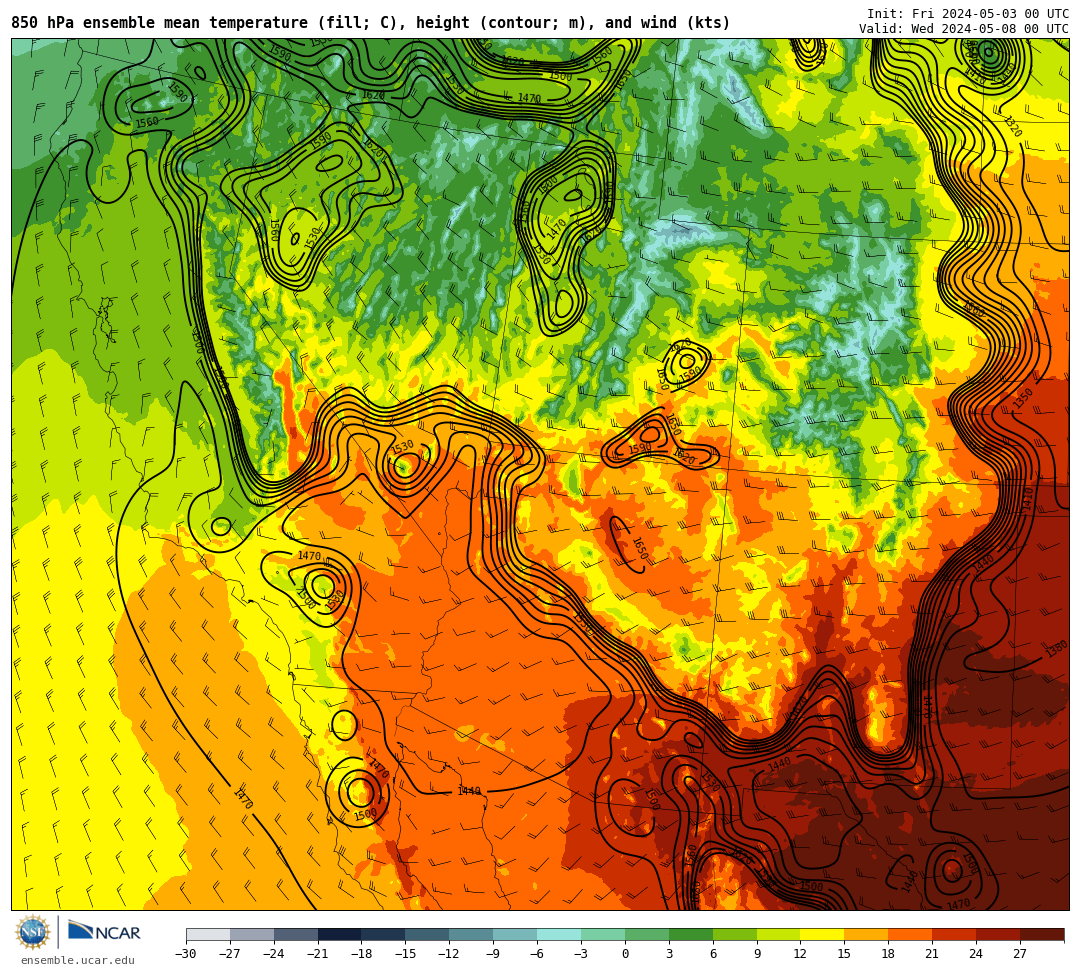Screen dimensions: 1080x973
Task: Pick the darkest brown swatch right of 27
Action: pos(1041,935)
